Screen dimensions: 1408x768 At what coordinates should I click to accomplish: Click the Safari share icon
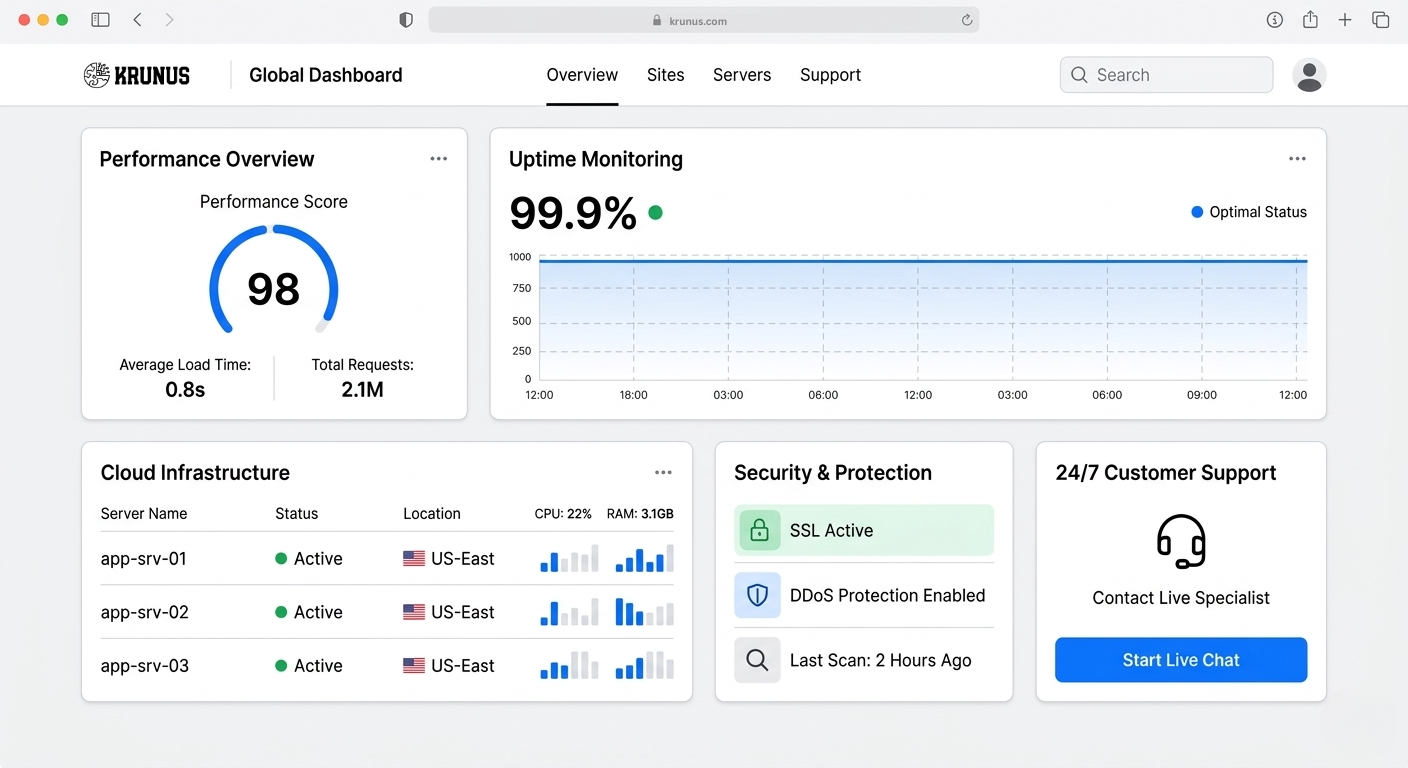tap(1310, 20)
